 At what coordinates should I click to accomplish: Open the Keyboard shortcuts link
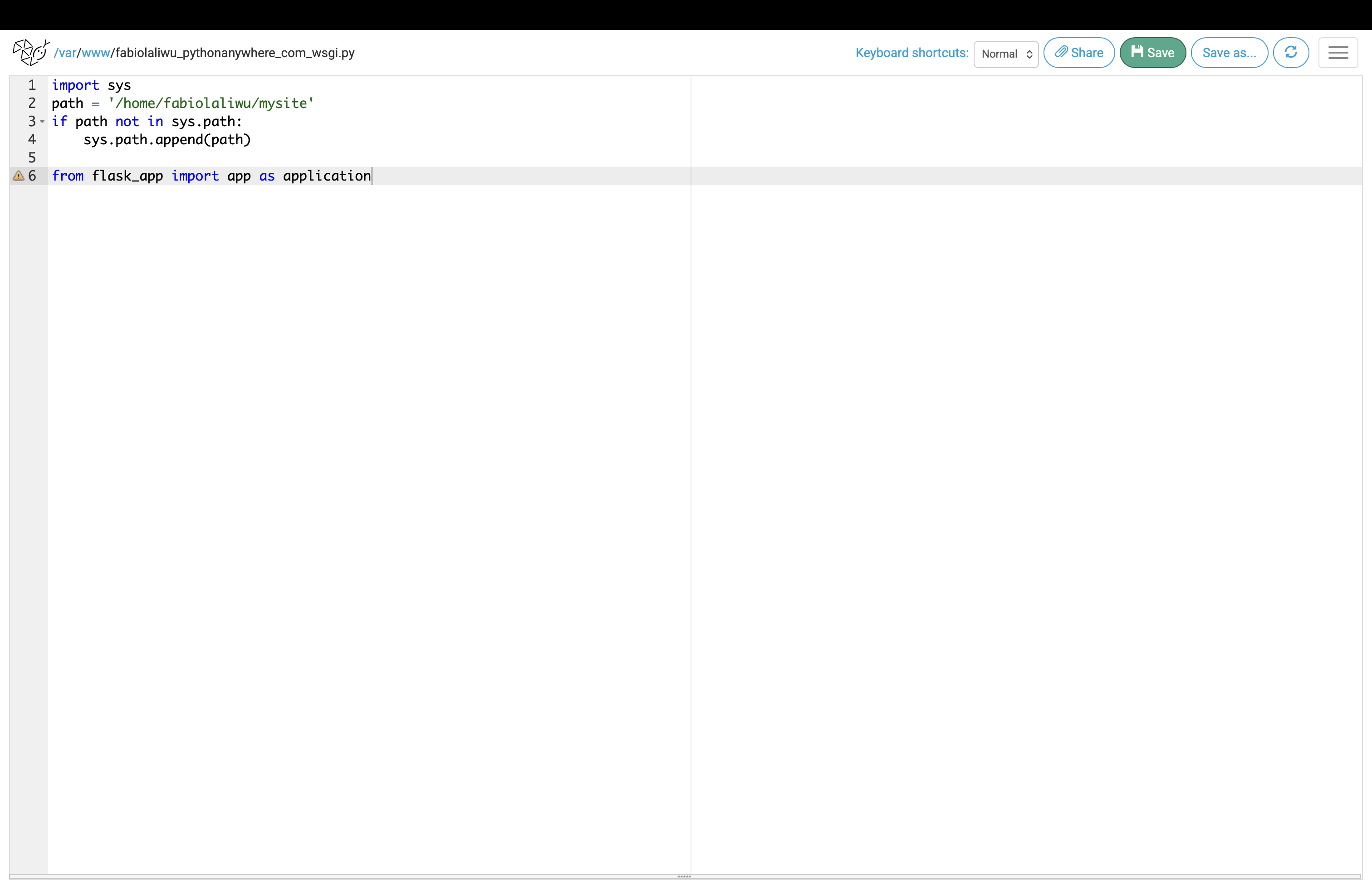click(x=911, y=53)
